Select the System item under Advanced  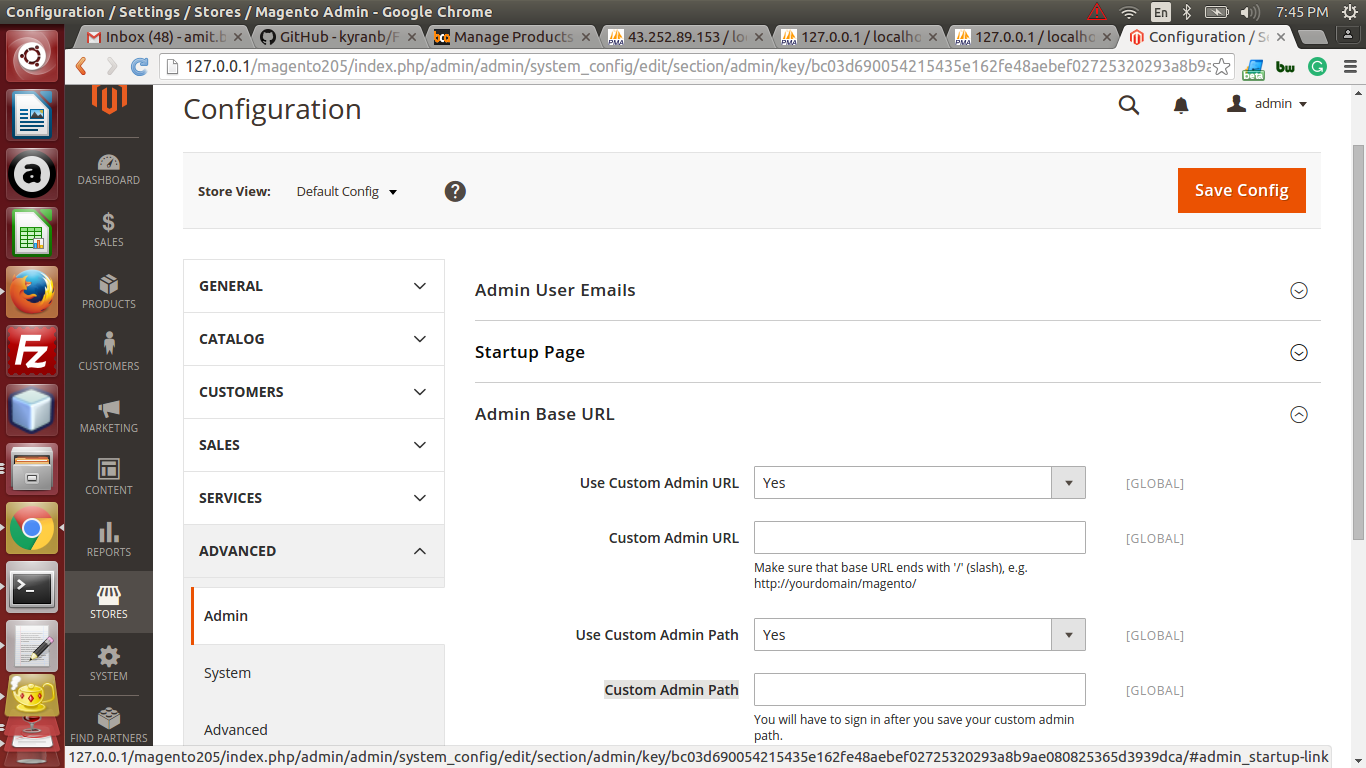[x=317, y=673]
